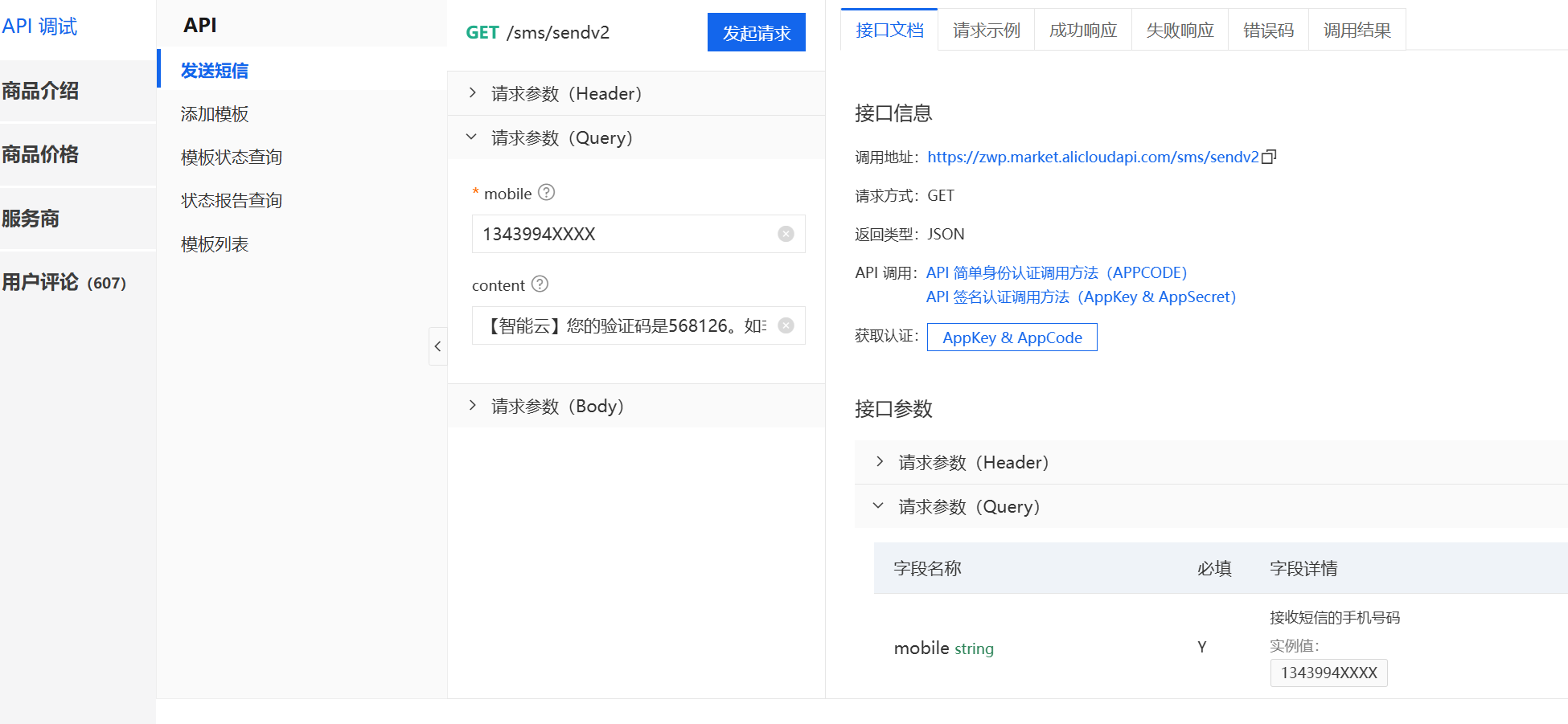Open the 错误码 tab
Viewport: 1568px width, 724px height.
click(x=1268, y=30)
